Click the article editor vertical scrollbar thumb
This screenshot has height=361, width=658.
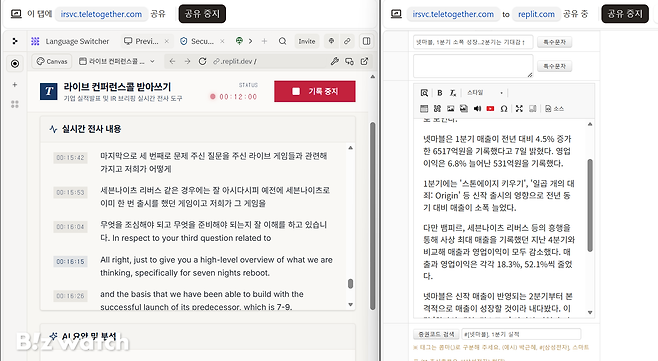coord(590,205)
